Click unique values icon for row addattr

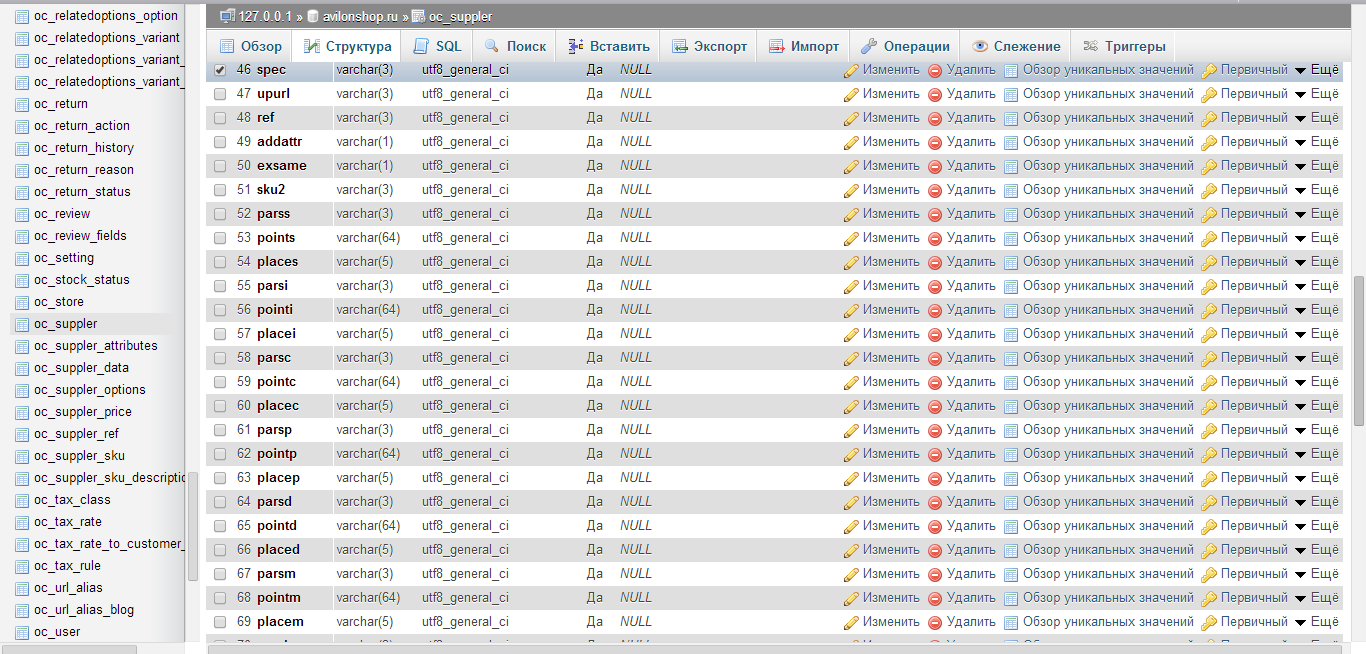pos(1011,142)
